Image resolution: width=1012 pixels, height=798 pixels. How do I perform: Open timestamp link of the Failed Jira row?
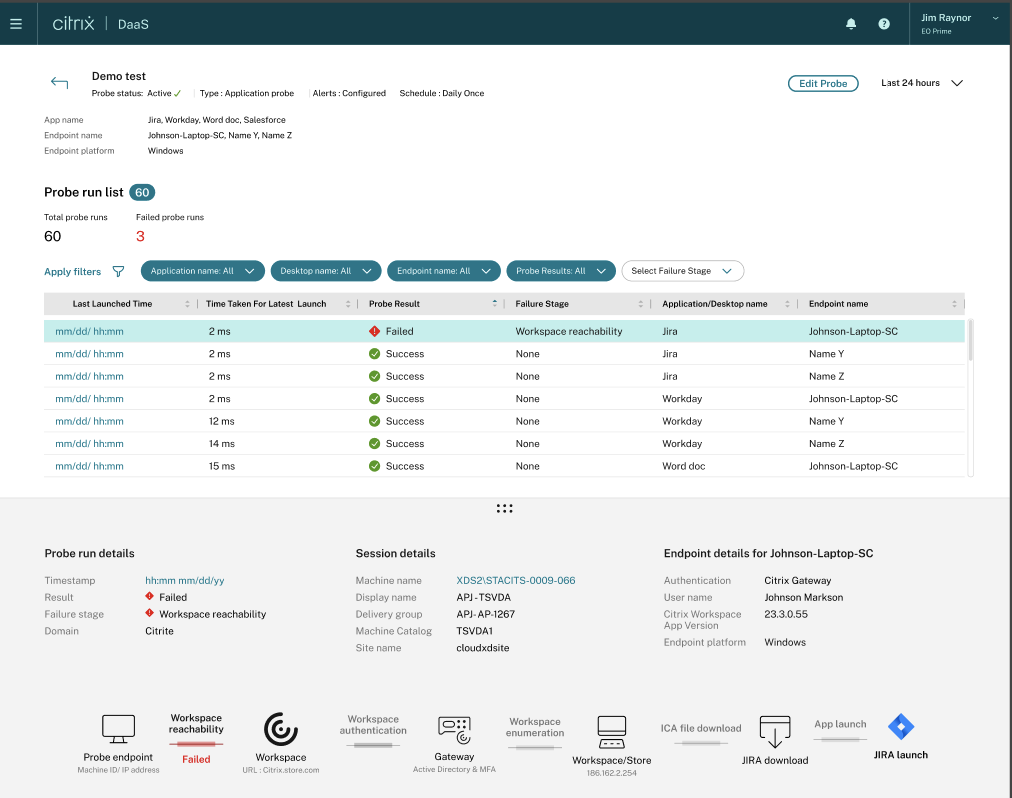coord(89,331)
